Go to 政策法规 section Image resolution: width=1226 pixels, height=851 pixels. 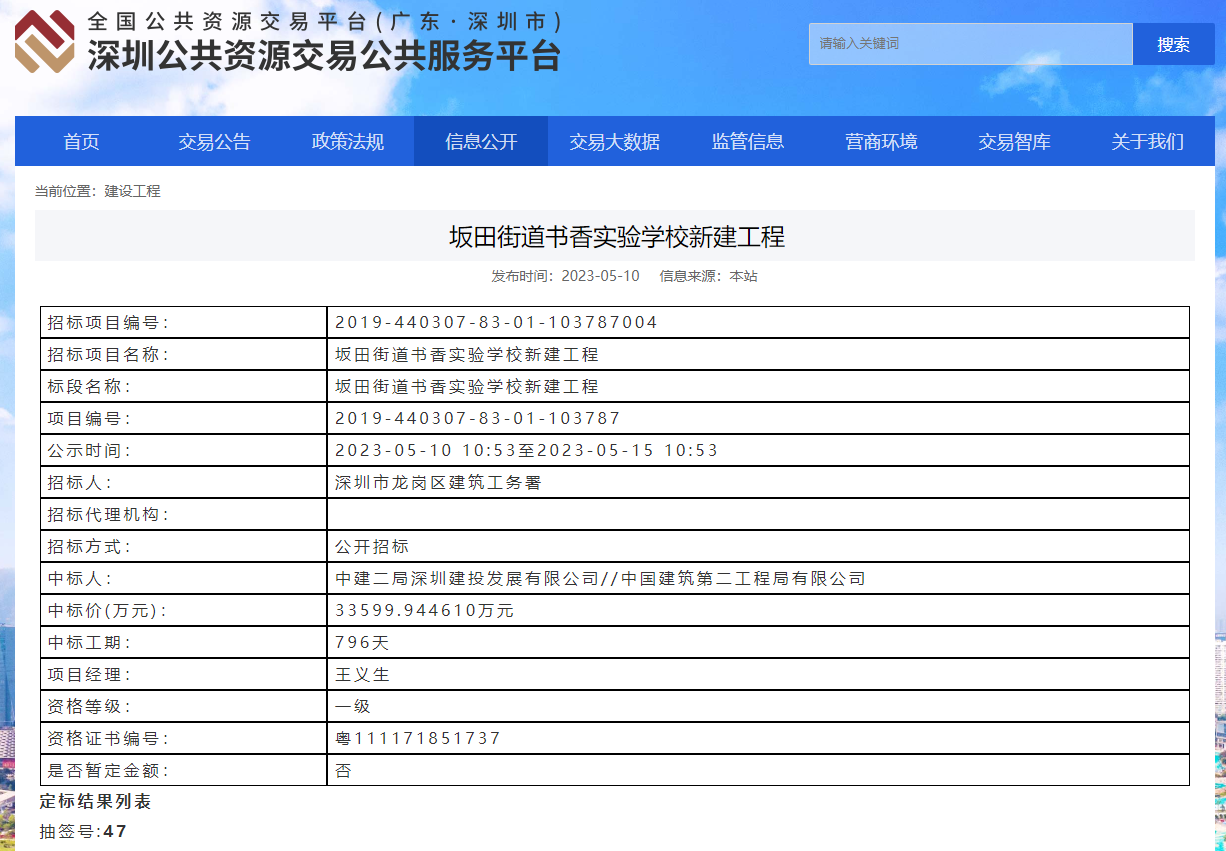tap(347, 141)
